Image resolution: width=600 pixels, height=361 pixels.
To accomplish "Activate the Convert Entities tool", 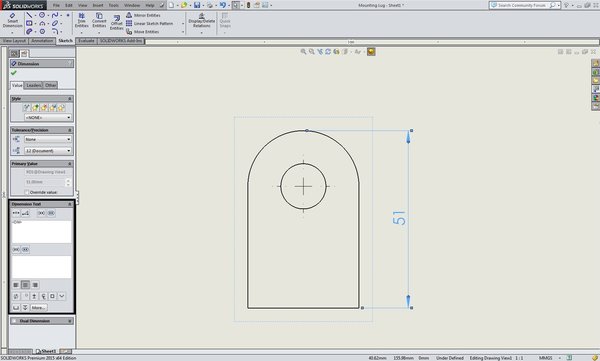I will [99, 20].
